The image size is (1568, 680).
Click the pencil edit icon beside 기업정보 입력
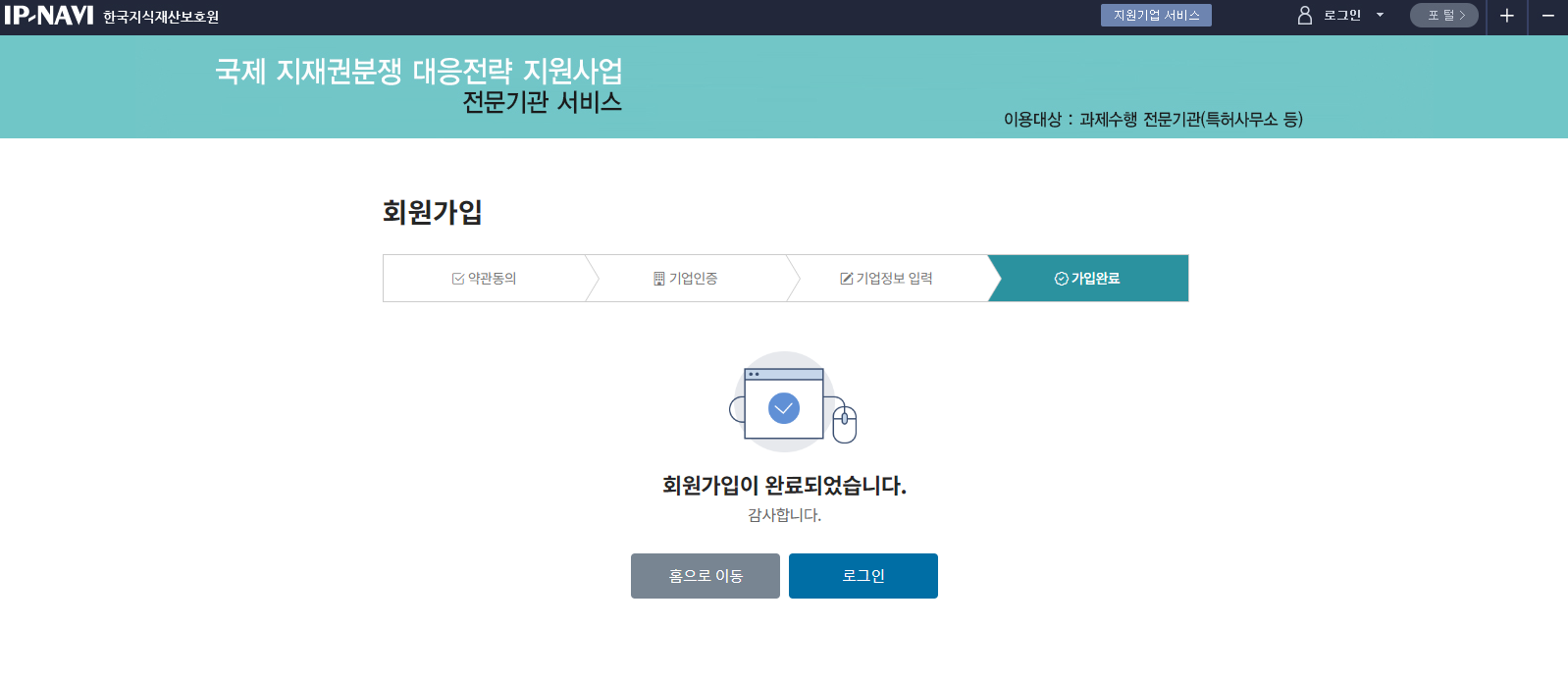click(846, 279)
